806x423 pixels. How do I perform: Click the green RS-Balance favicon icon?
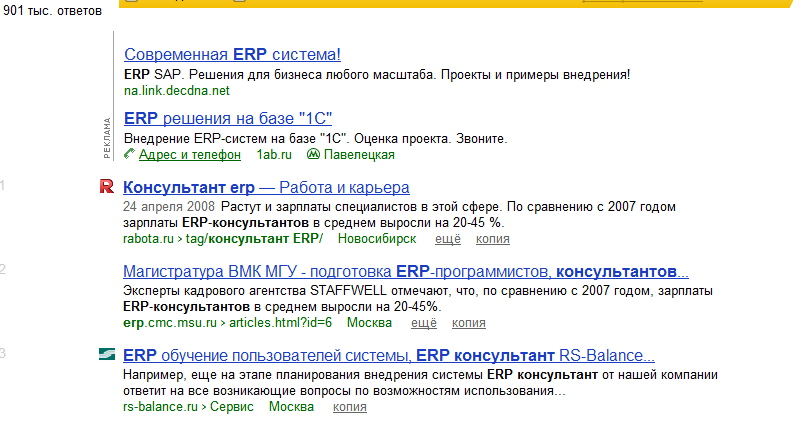coord(107,354)
